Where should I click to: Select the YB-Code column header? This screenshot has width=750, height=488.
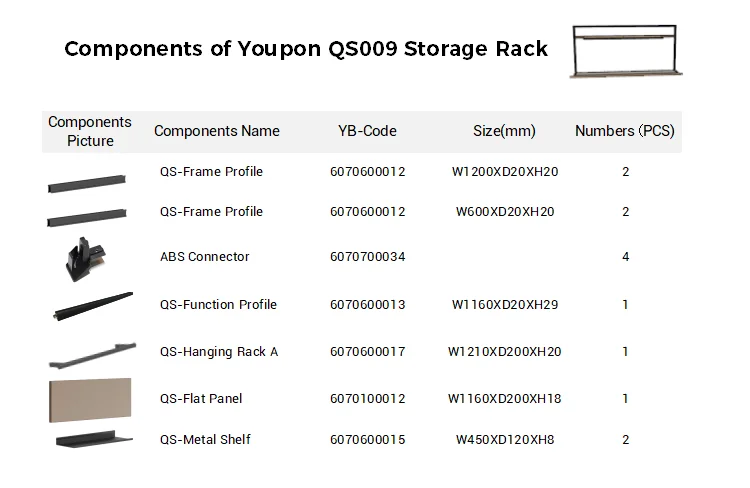367,131
